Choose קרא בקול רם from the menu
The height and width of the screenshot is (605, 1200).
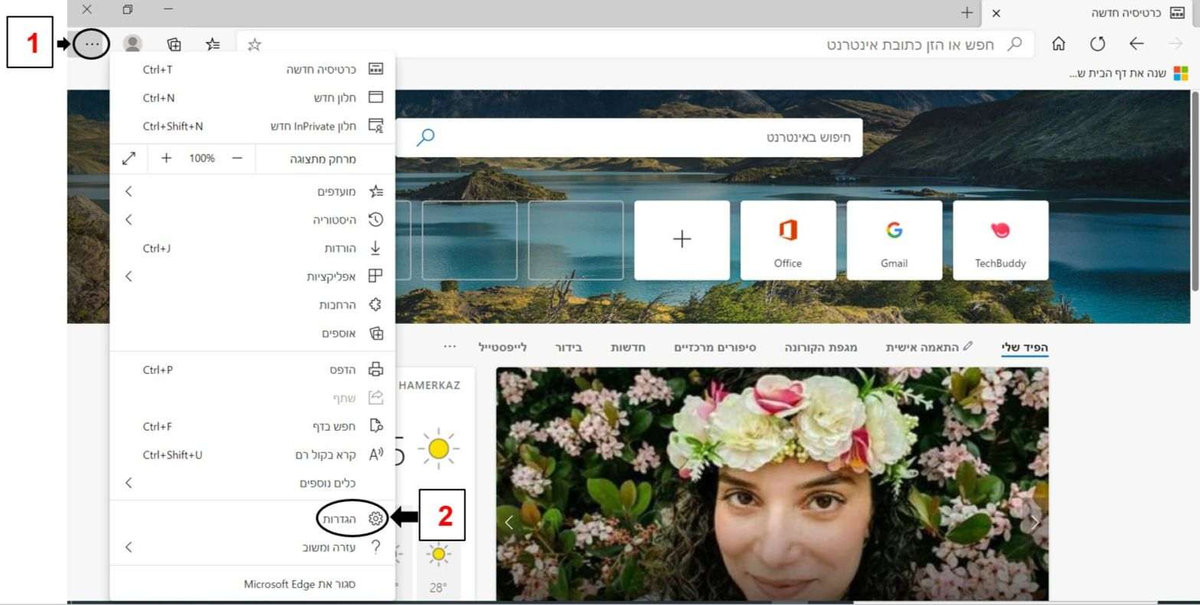coord(252,454)
